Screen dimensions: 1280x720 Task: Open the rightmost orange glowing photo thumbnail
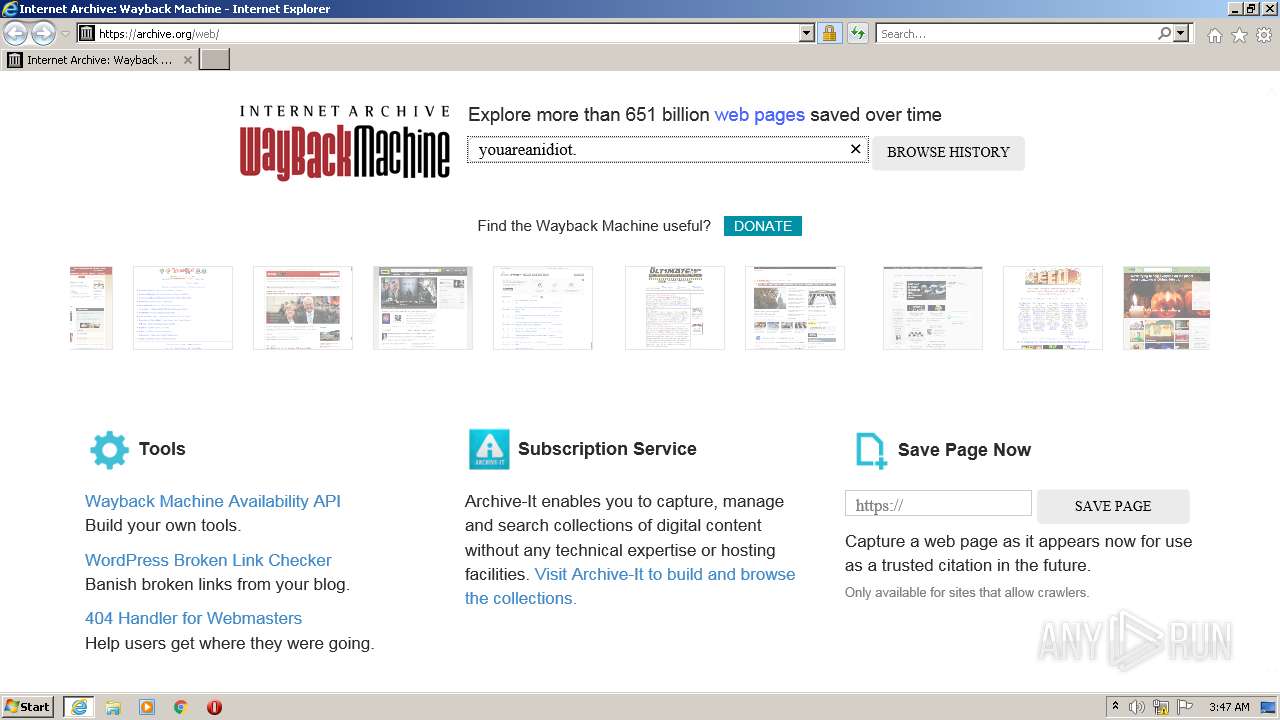[1166, 308]
